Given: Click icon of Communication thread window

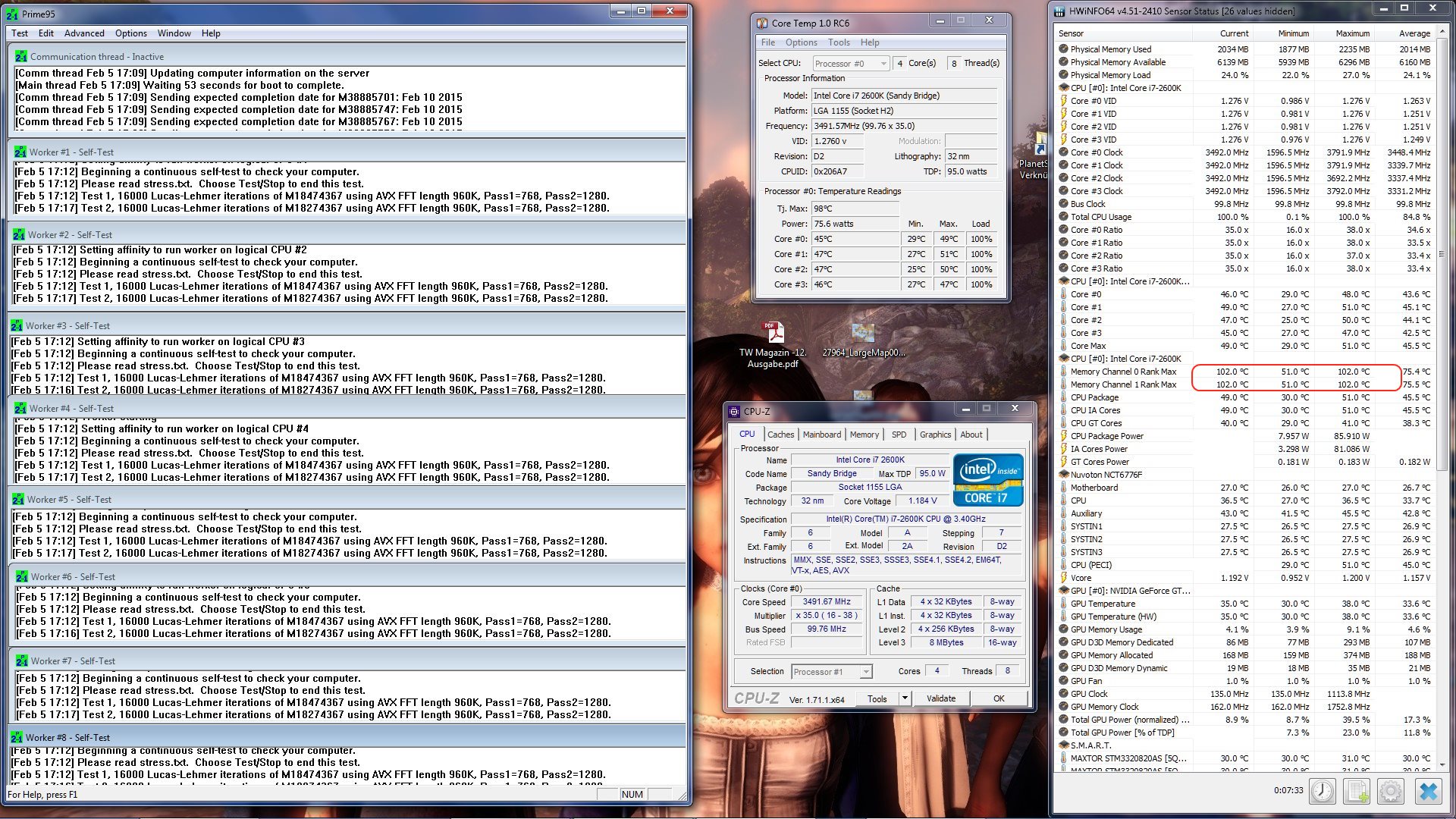Looking at the screenshot, I should tap(21, 56).
